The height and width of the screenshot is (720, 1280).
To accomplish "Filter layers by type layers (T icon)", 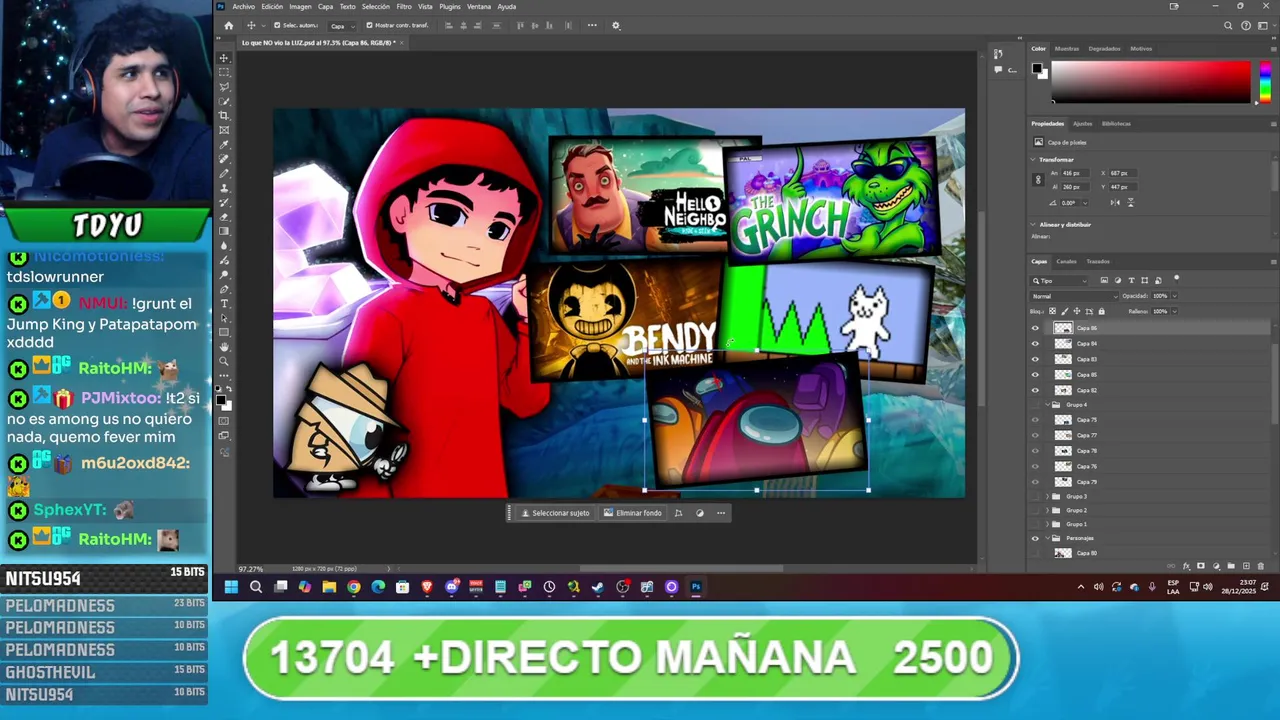I will 1131,280.
